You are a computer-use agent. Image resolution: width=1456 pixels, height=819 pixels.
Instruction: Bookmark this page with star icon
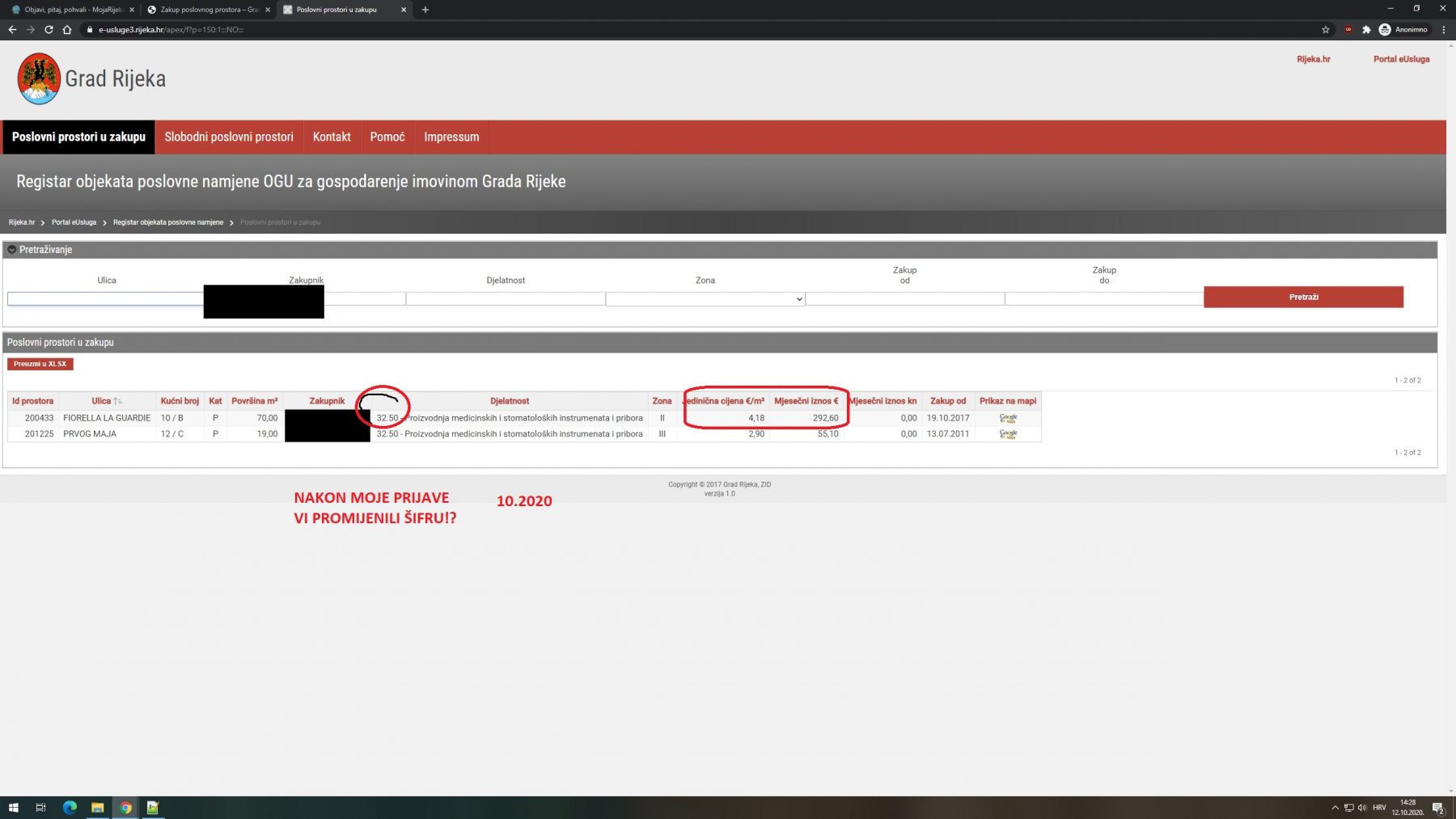point(1325,30)
